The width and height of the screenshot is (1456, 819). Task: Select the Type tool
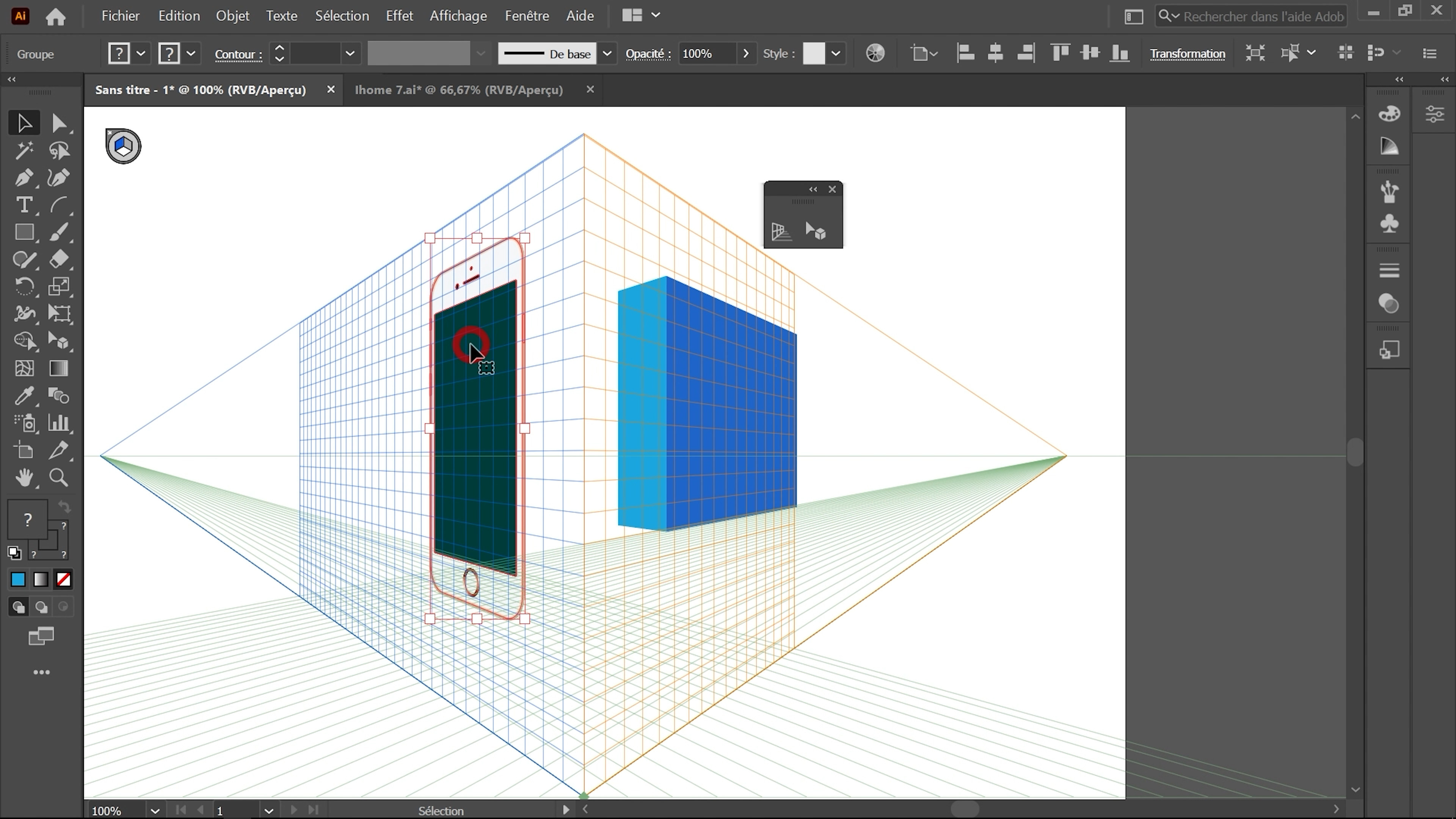click(24, 205)
